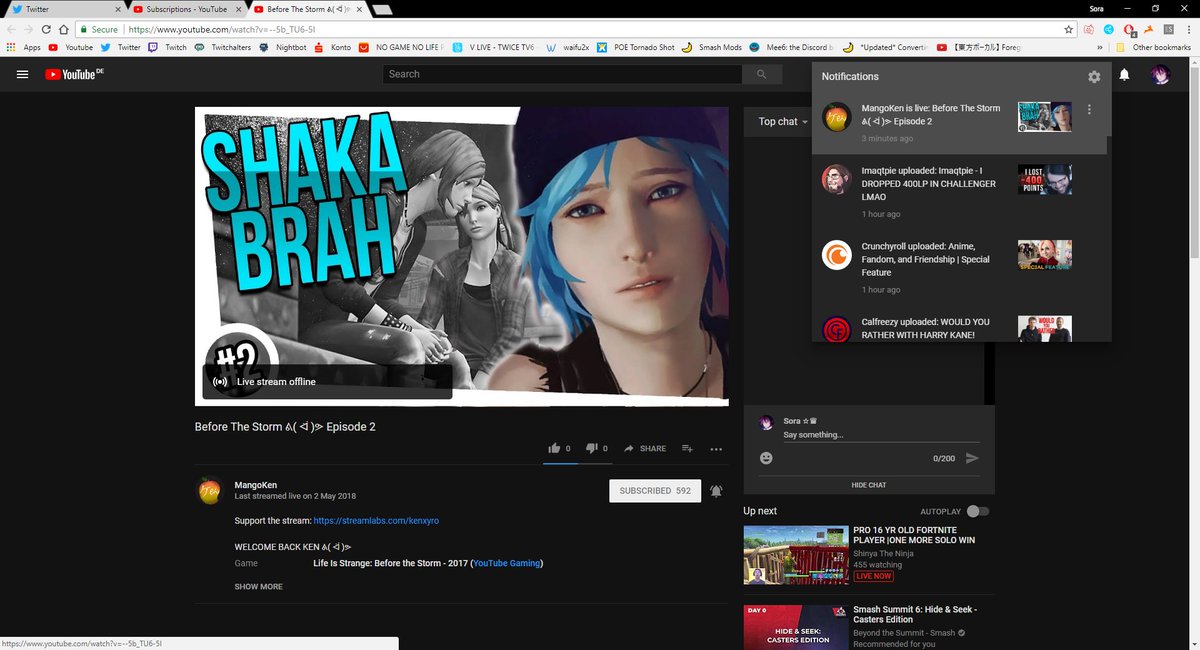Click the Crunchyroll Special Feature thumbnail

pyautogui.click(x=1045, y=256)
